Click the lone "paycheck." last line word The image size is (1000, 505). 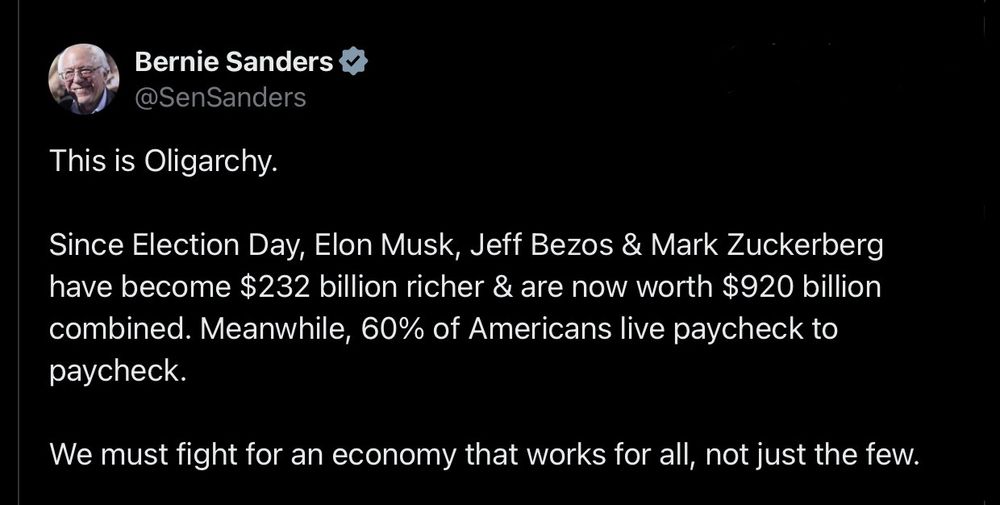click(117, 372)
